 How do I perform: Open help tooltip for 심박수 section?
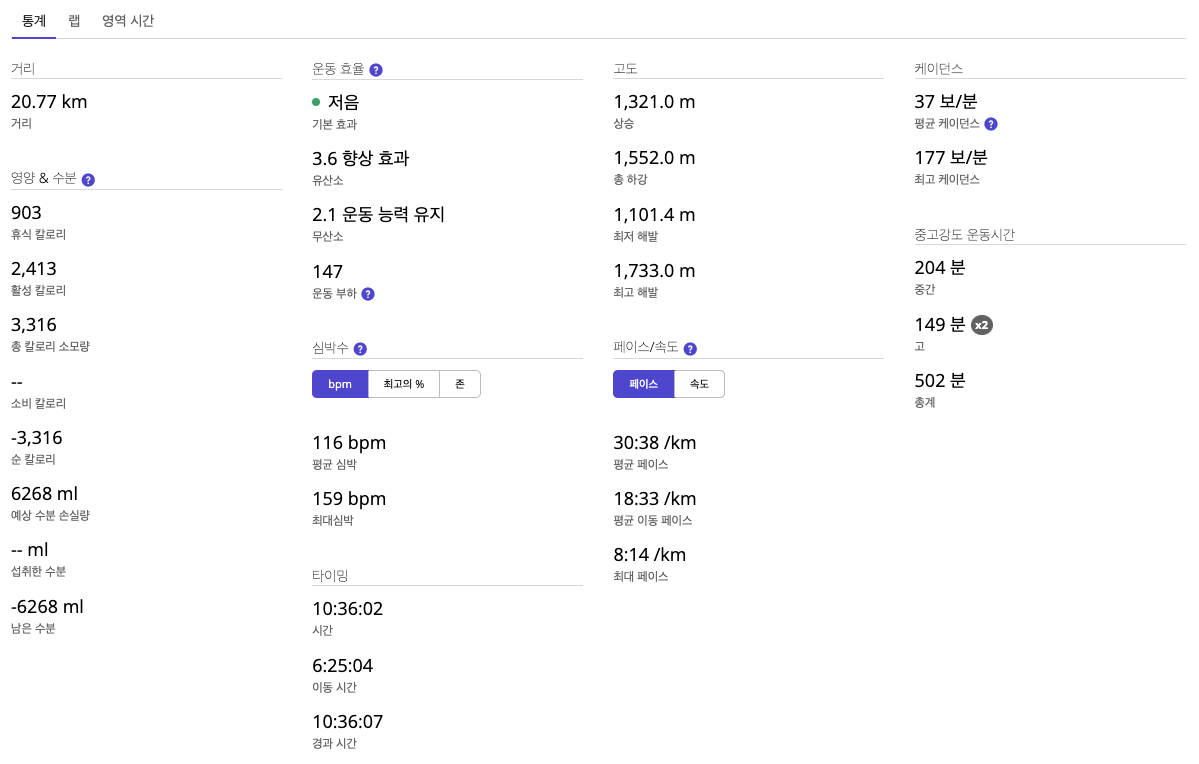[x=361, y=349]
